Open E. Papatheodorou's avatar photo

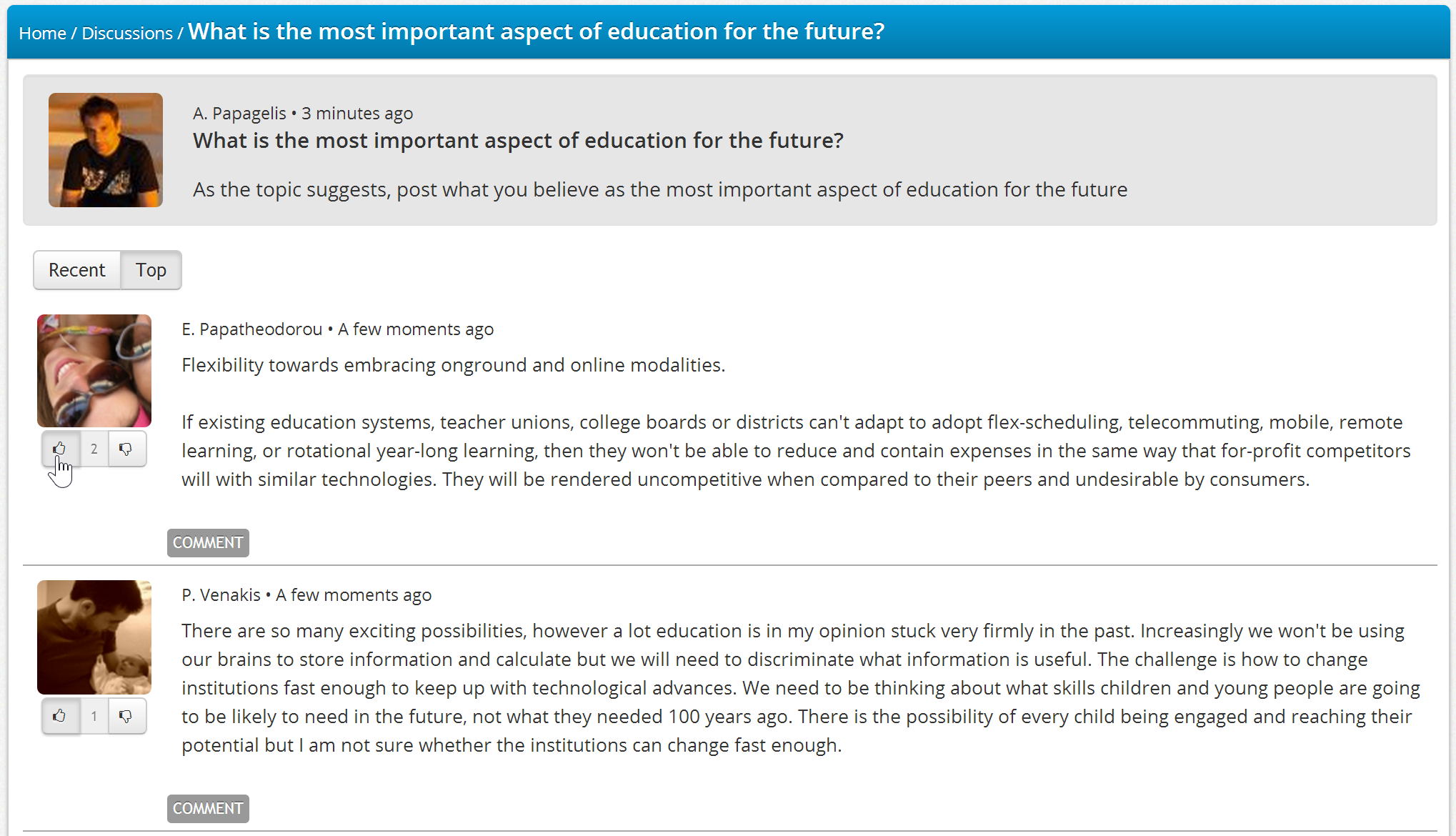(94, 371)
